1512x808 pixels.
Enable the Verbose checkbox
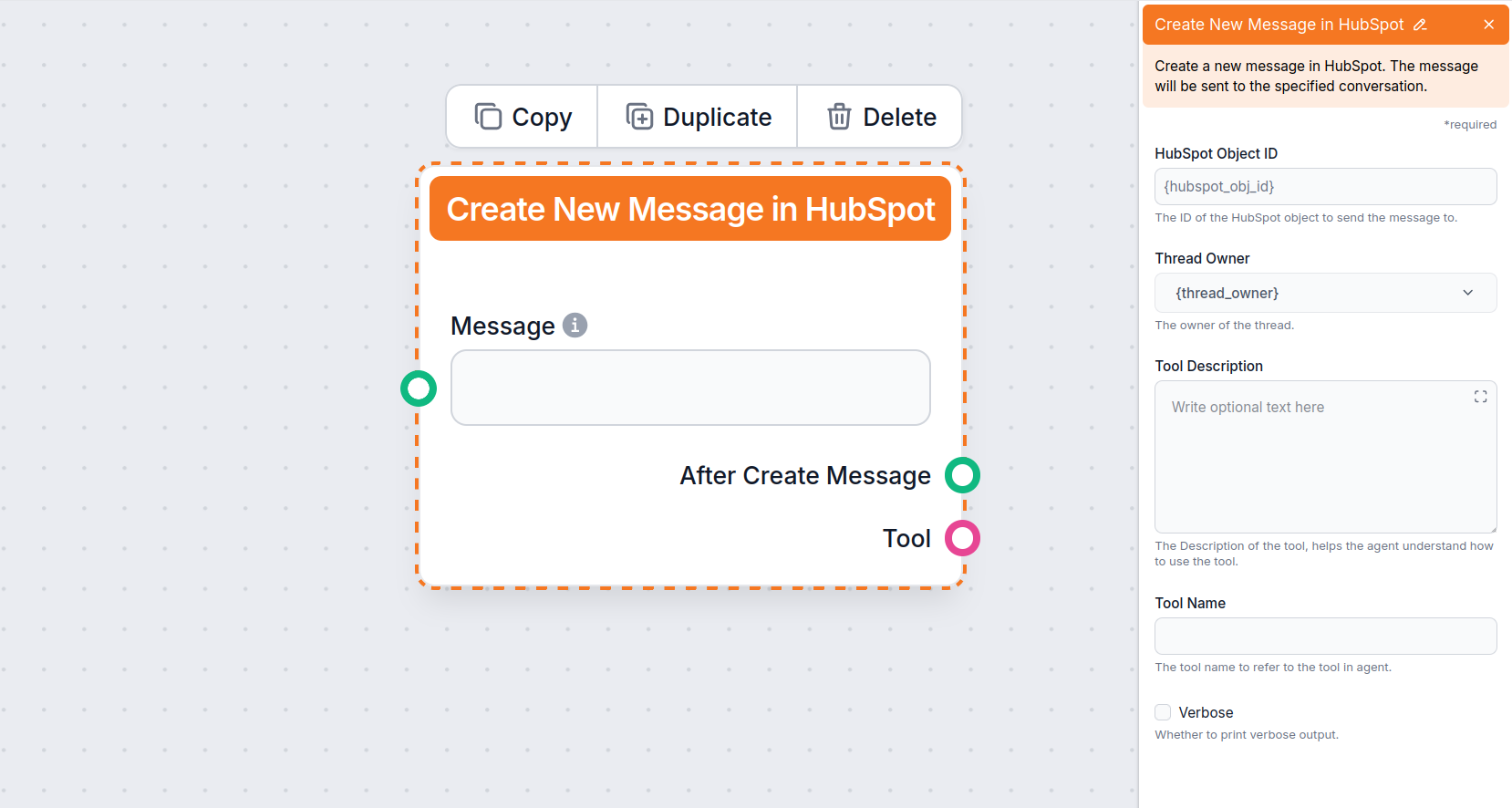coord(1163,712)
